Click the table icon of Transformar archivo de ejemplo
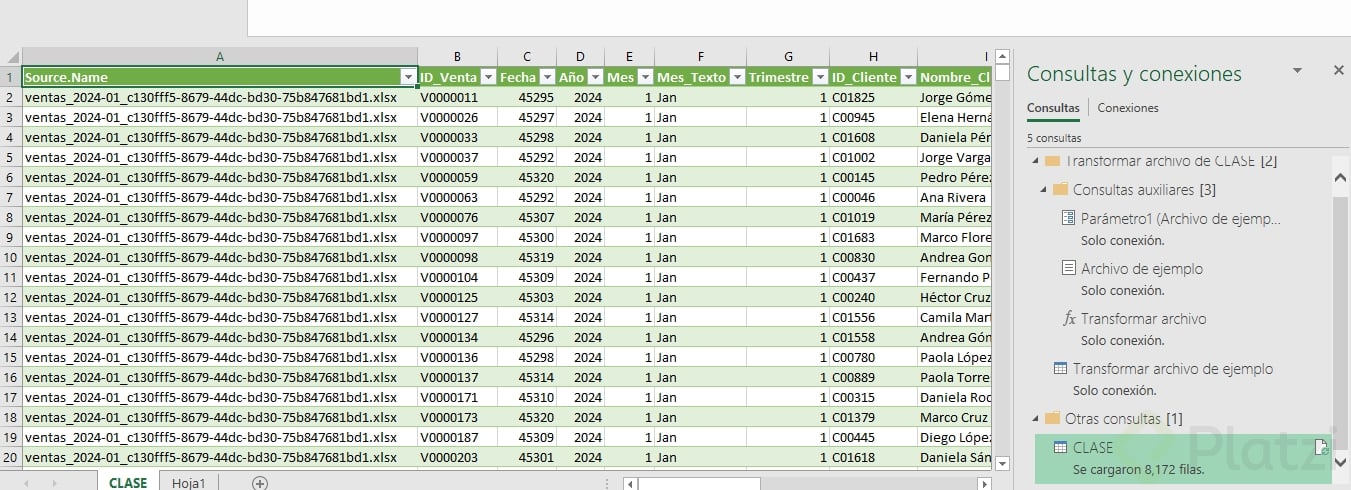 [1060, 368]
